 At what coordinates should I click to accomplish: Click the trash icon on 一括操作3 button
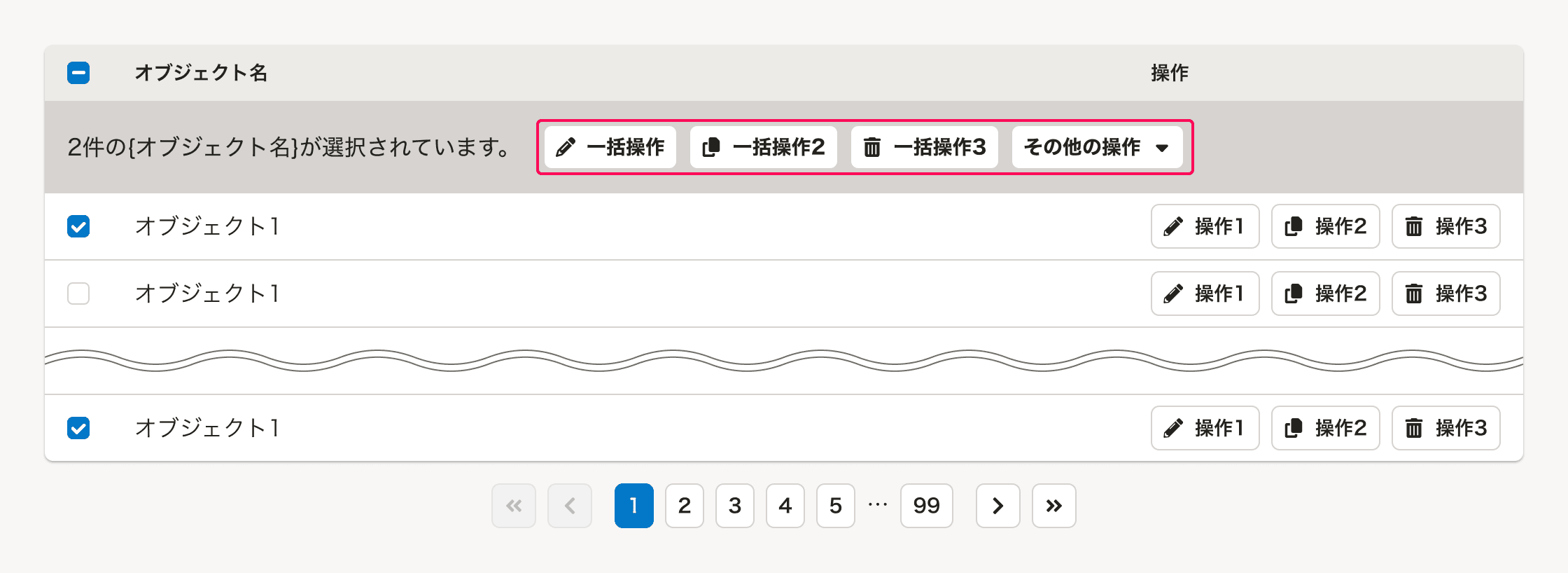coord(871,147)
